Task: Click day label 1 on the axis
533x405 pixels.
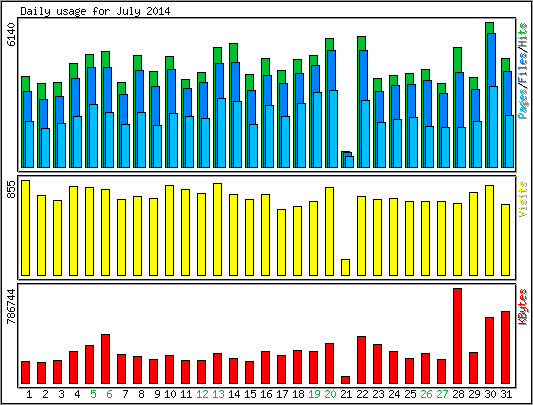Action: click(x=29, y=394)
